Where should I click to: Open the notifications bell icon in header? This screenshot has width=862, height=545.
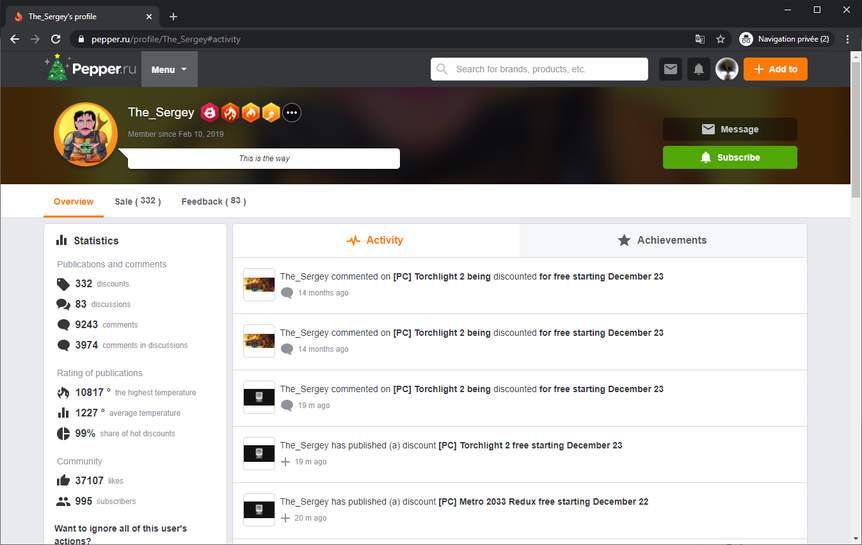pos(698,69)
